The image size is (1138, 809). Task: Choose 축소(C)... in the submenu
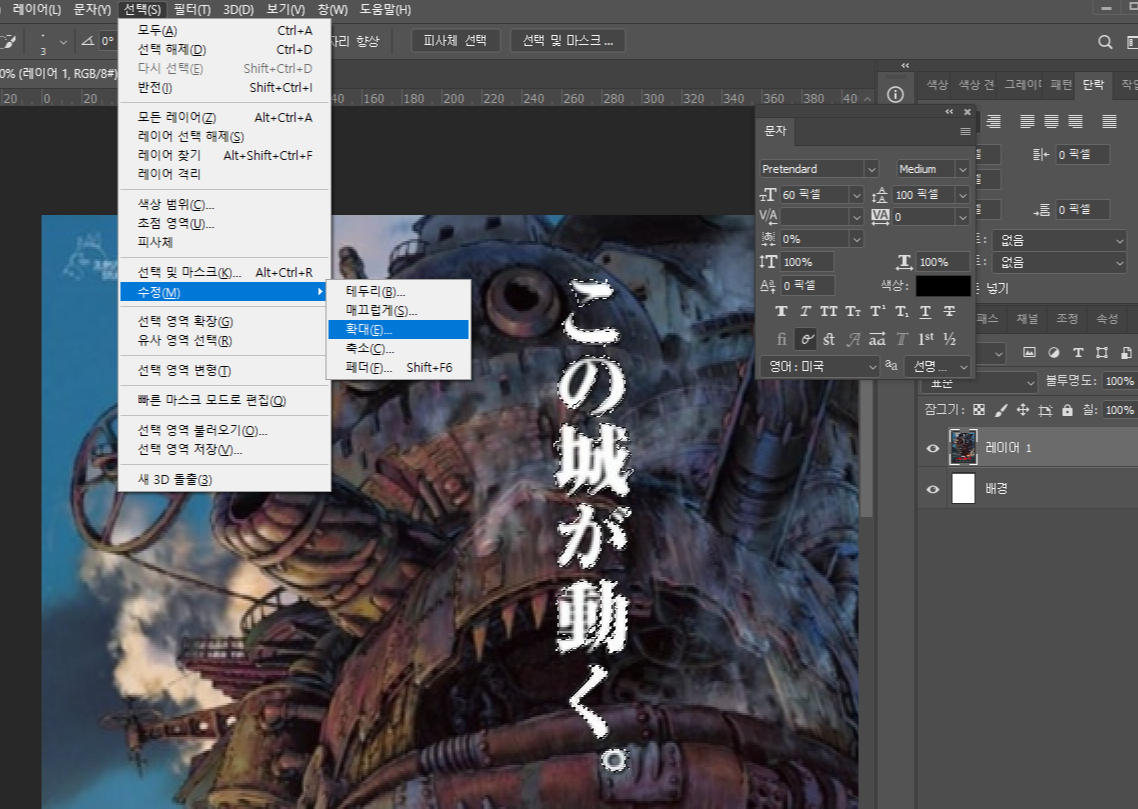398,348
